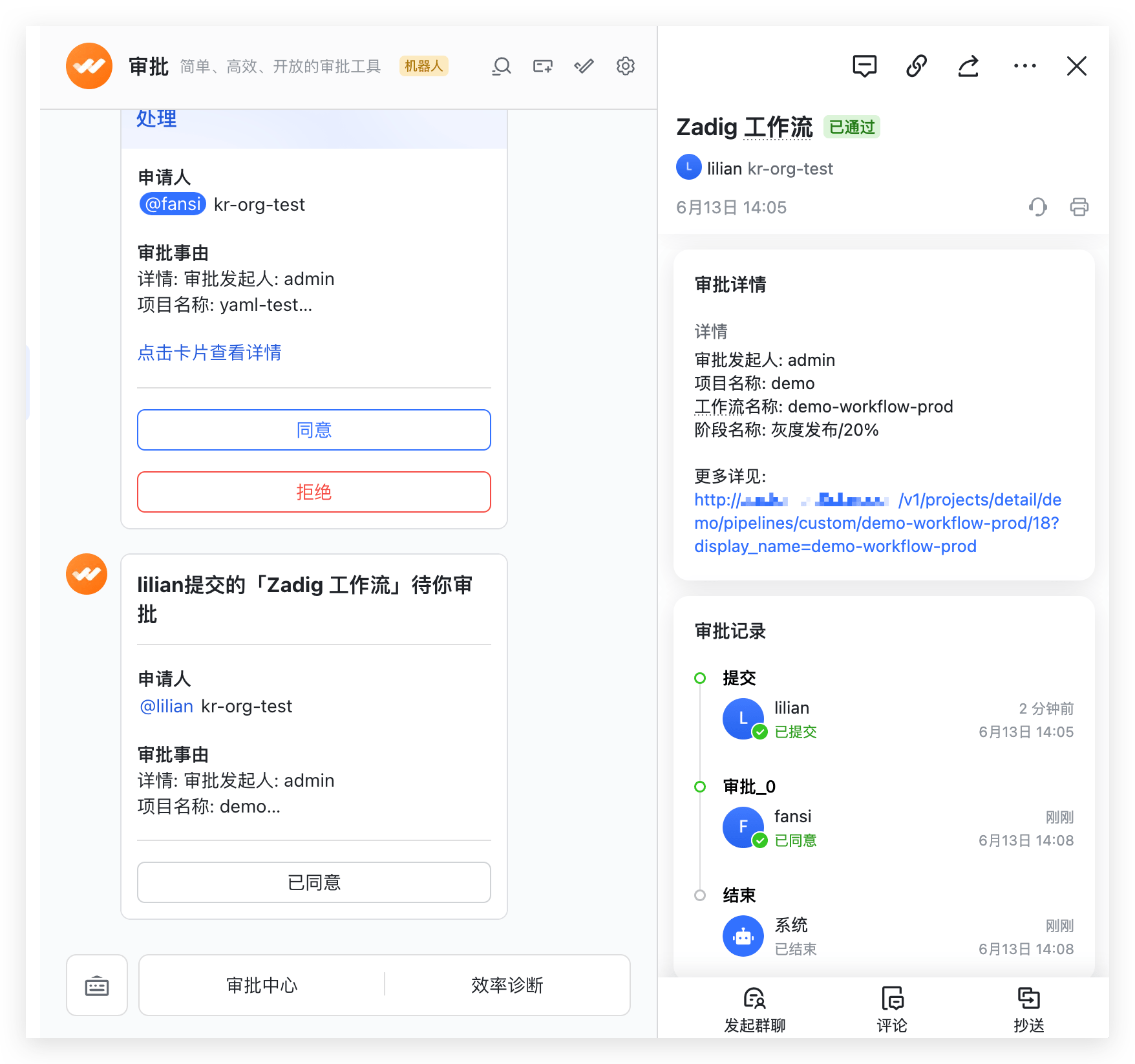Open the comment bubble icon in detail panel

[x=864, y=66]
